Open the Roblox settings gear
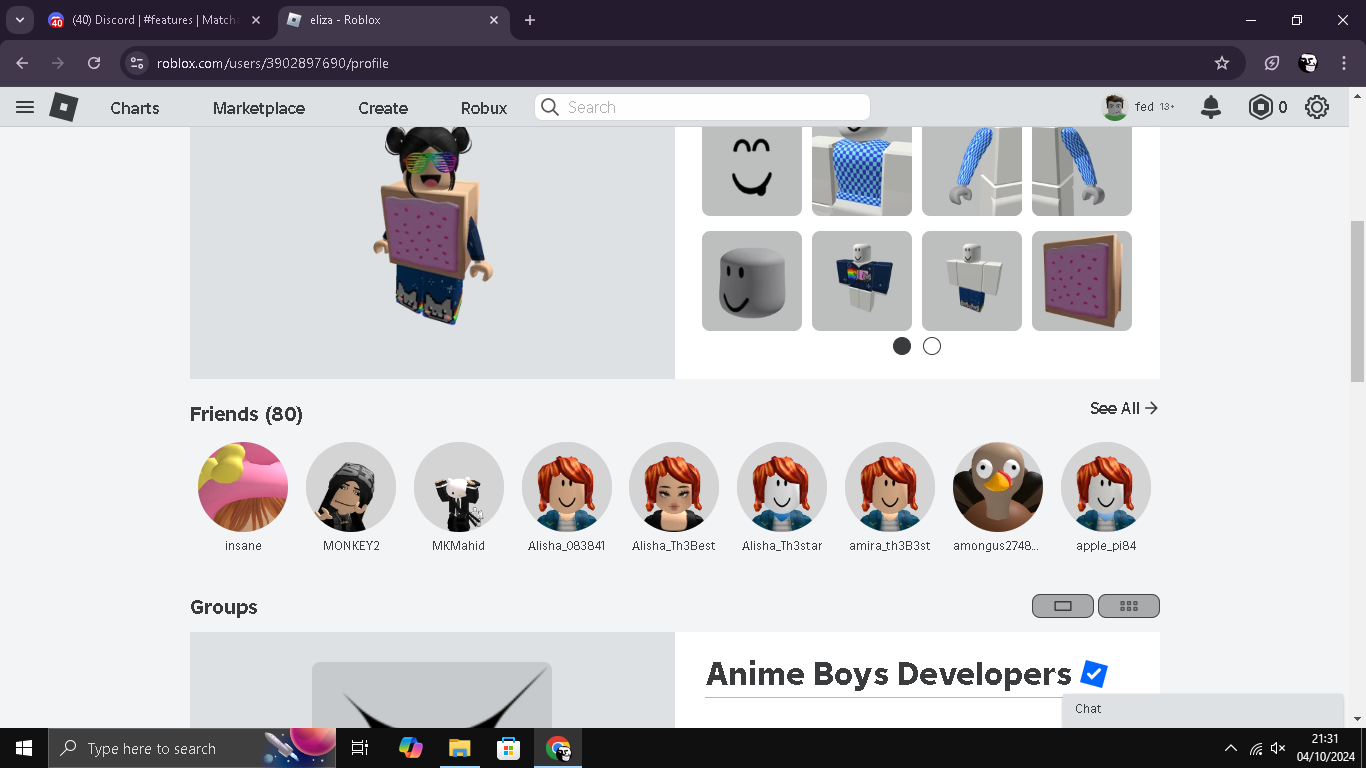 (1317, 107)
